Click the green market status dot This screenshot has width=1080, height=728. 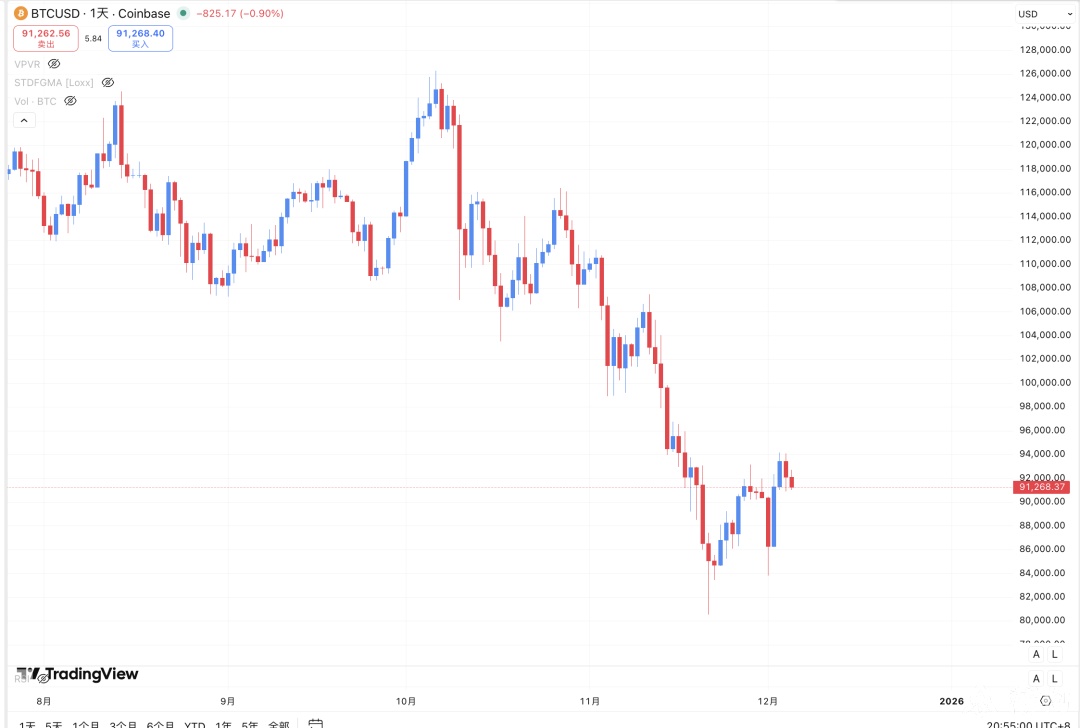pyautogui.click(x=182, y=14)
